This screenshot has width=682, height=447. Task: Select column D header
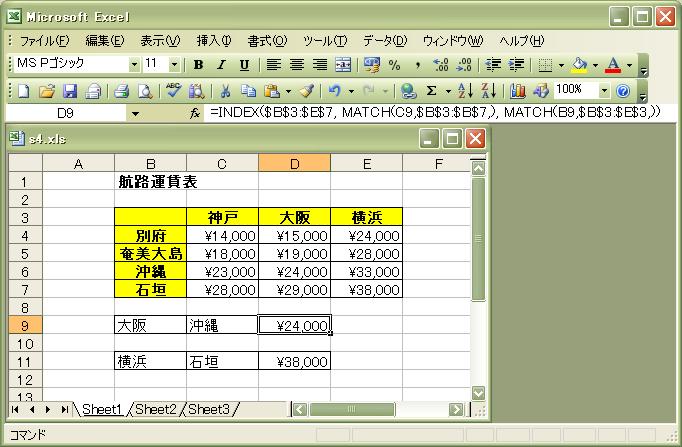coord(294,164)
